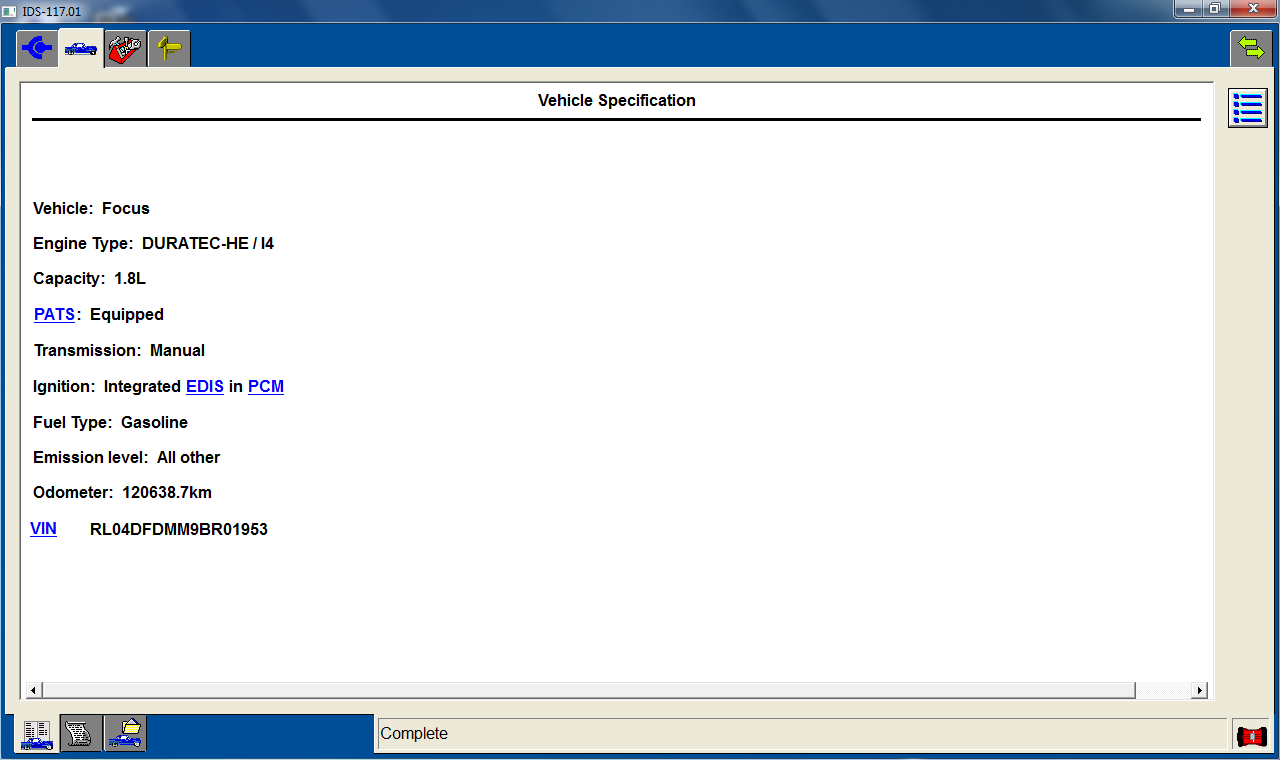Click the Vehicle Specification heading
Image resolution: width=1280 pixels, height=760 pixels.
616,100
